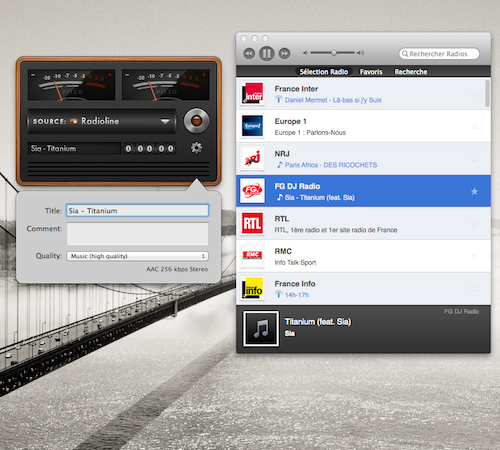This screenshot has width=500, height=450.
Task: Click the 'Sia - Titanium' recording name display
Action: click(x=74, y=148)
